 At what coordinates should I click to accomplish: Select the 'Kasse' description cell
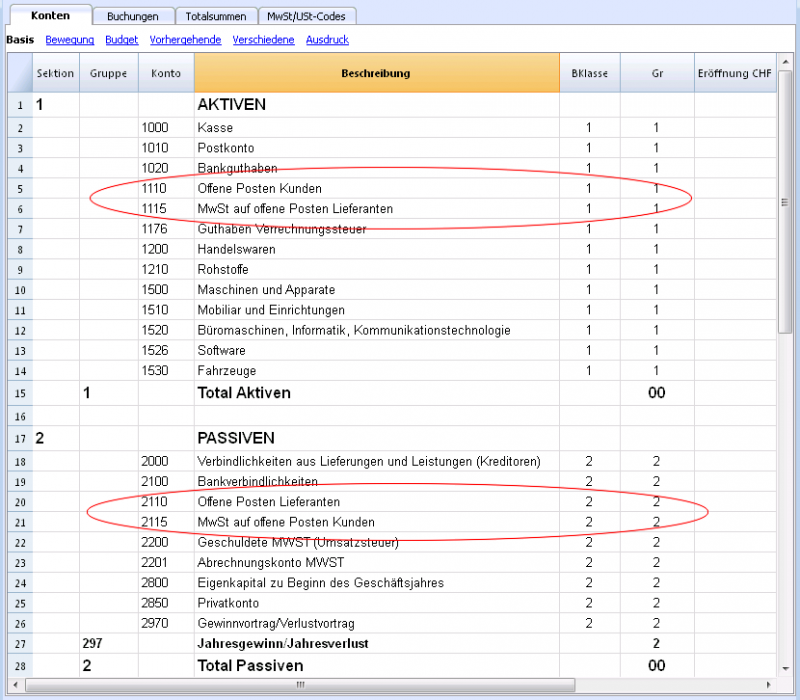coord(377,128)
